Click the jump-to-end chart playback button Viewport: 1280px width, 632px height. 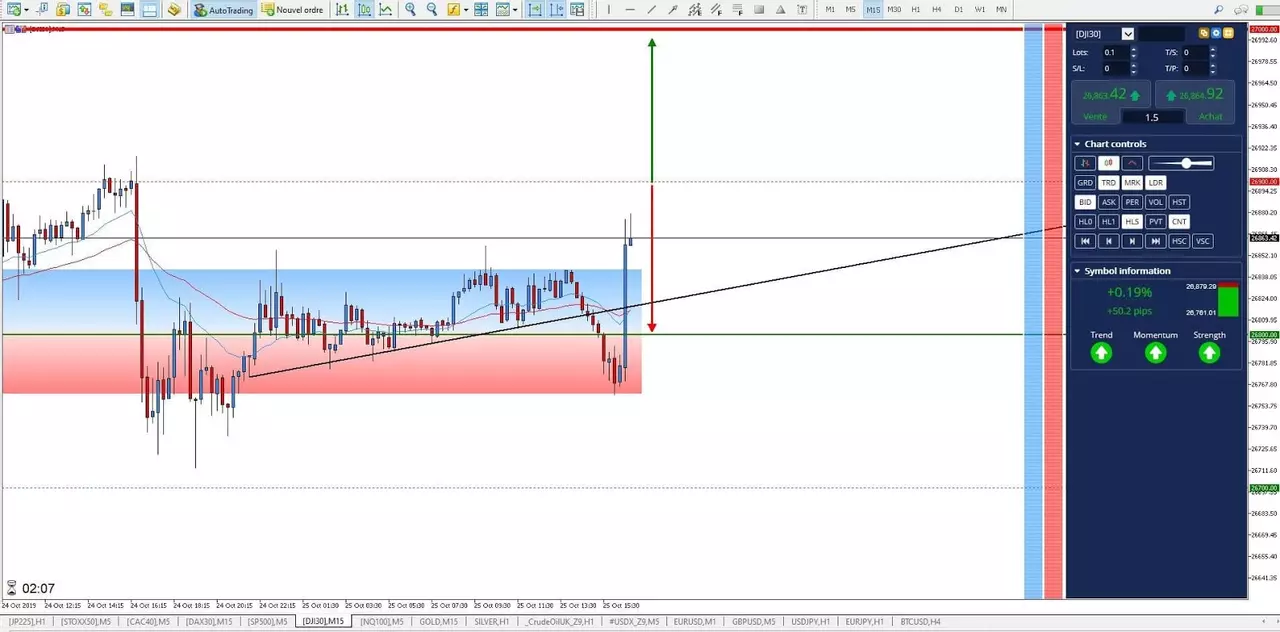click(x=1155, y=241)
